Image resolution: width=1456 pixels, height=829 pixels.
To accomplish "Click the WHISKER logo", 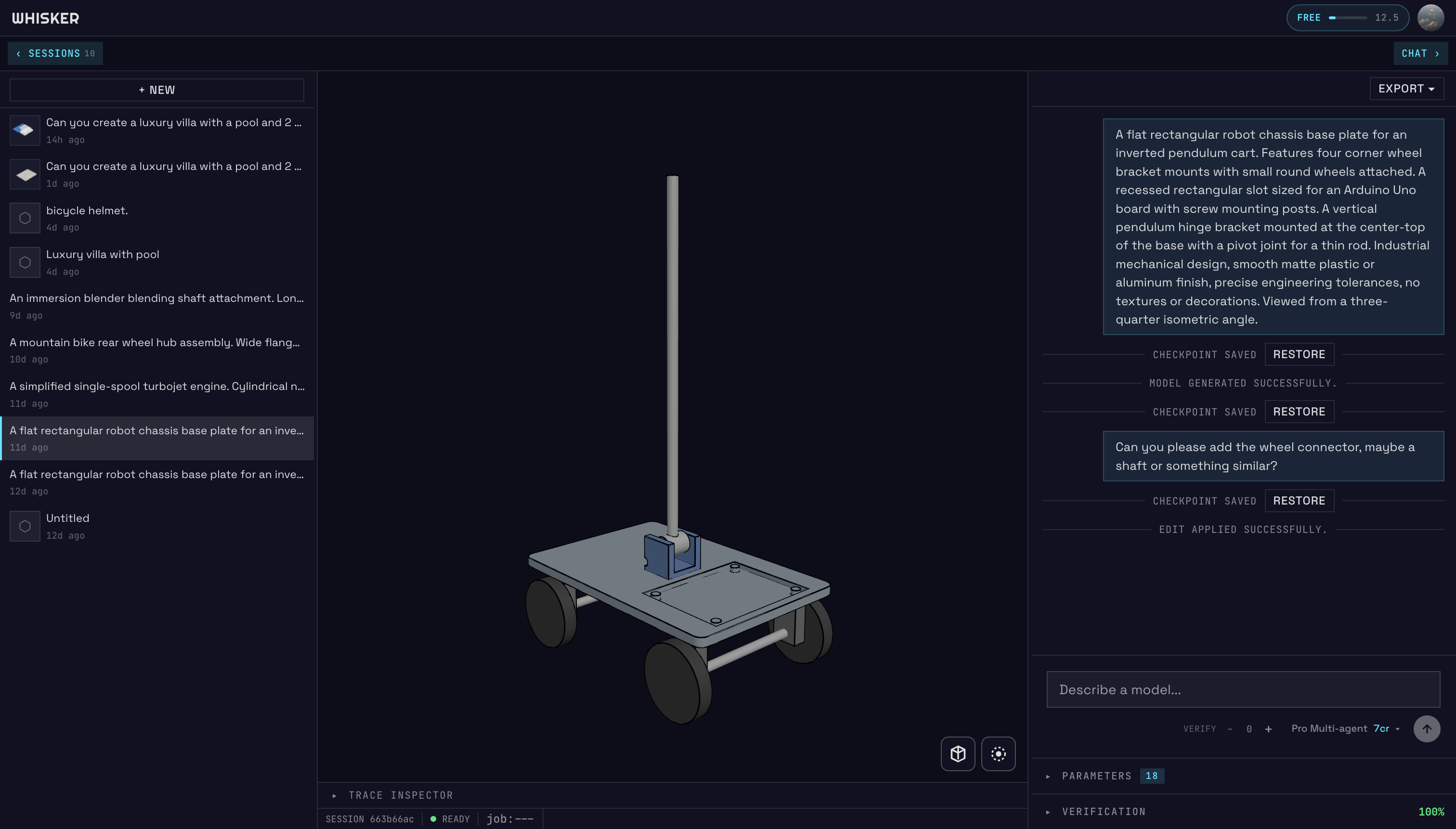I will click(46, 18).
